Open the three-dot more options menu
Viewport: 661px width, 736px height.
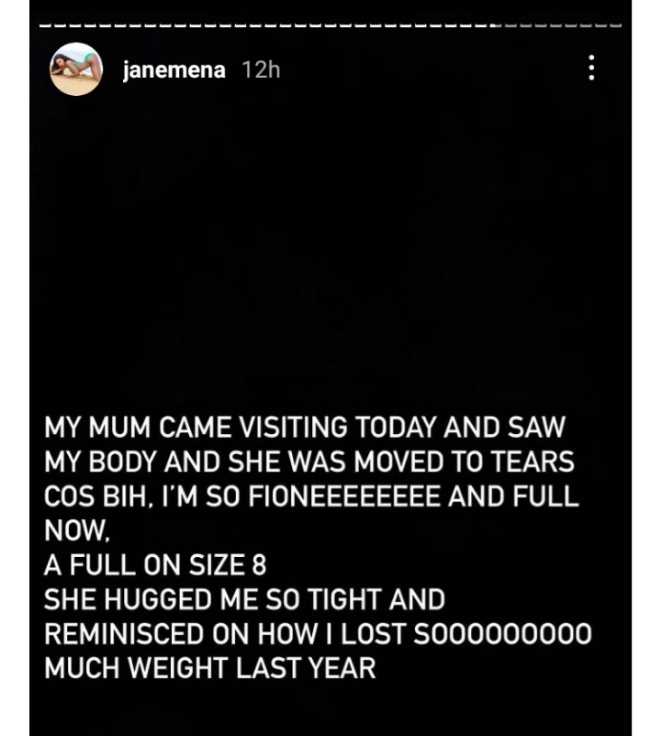pyautogui.click(x=592, y=68)
